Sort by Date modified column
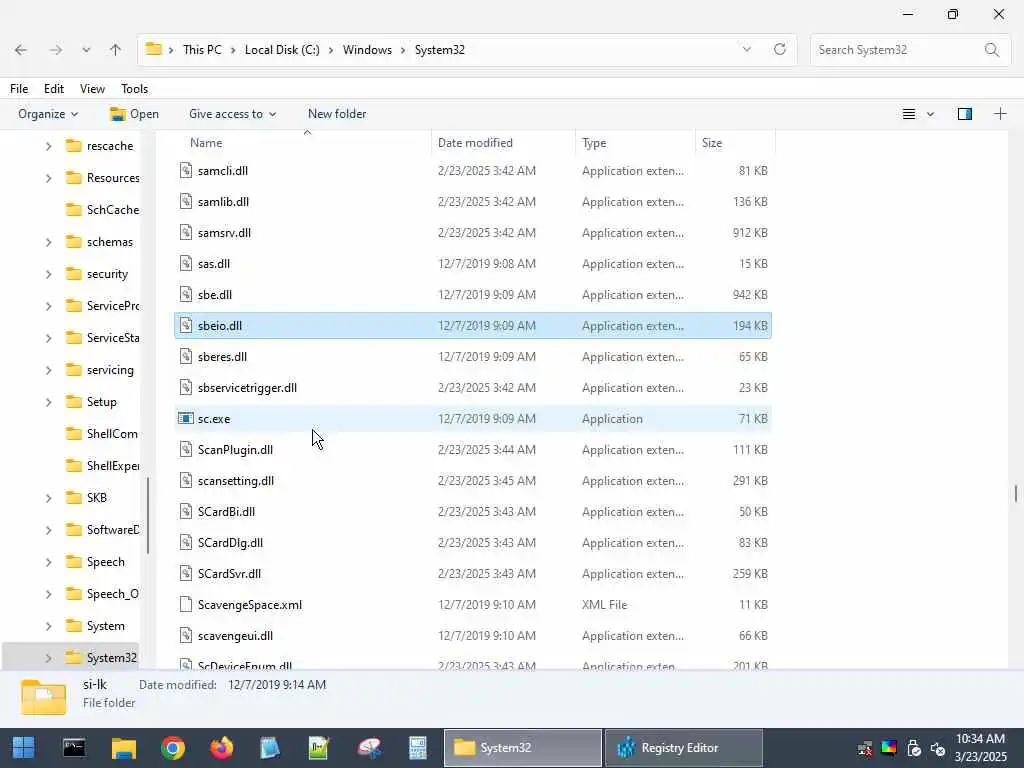This screenshot has height=768, width=1024. tap(475, 142)
